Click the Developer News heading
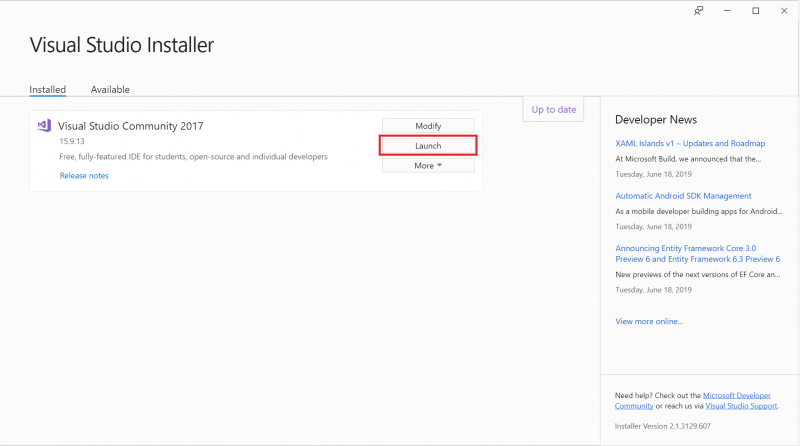Image resolution: width=800 pixels, height=446 pixels. tap(656, 119)
